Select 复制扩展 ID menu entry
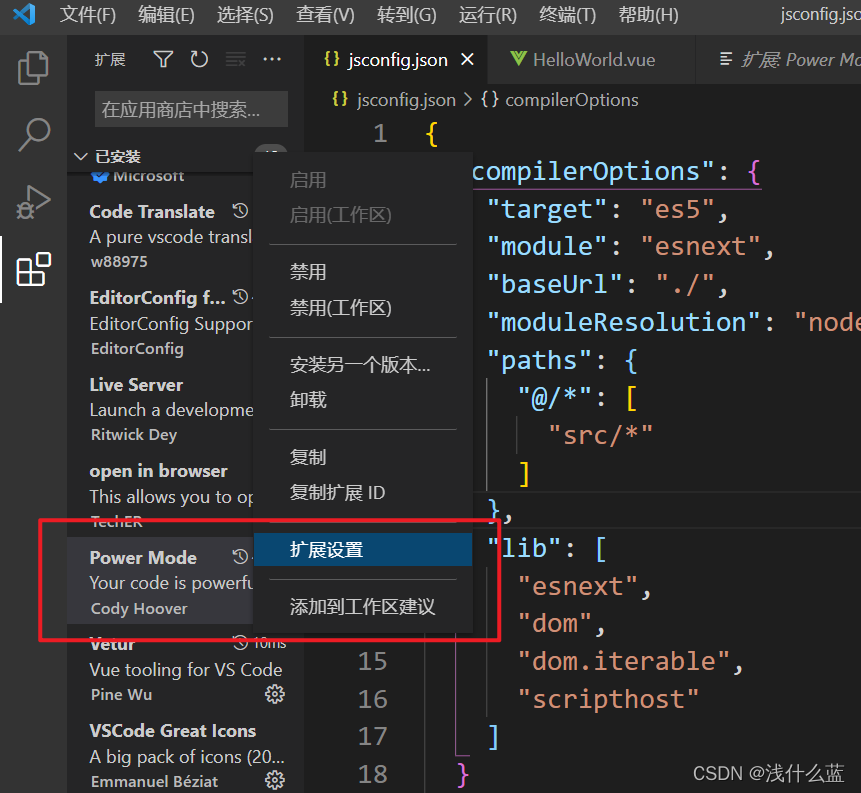The image size is (861, 793). [x=363, y=493]
